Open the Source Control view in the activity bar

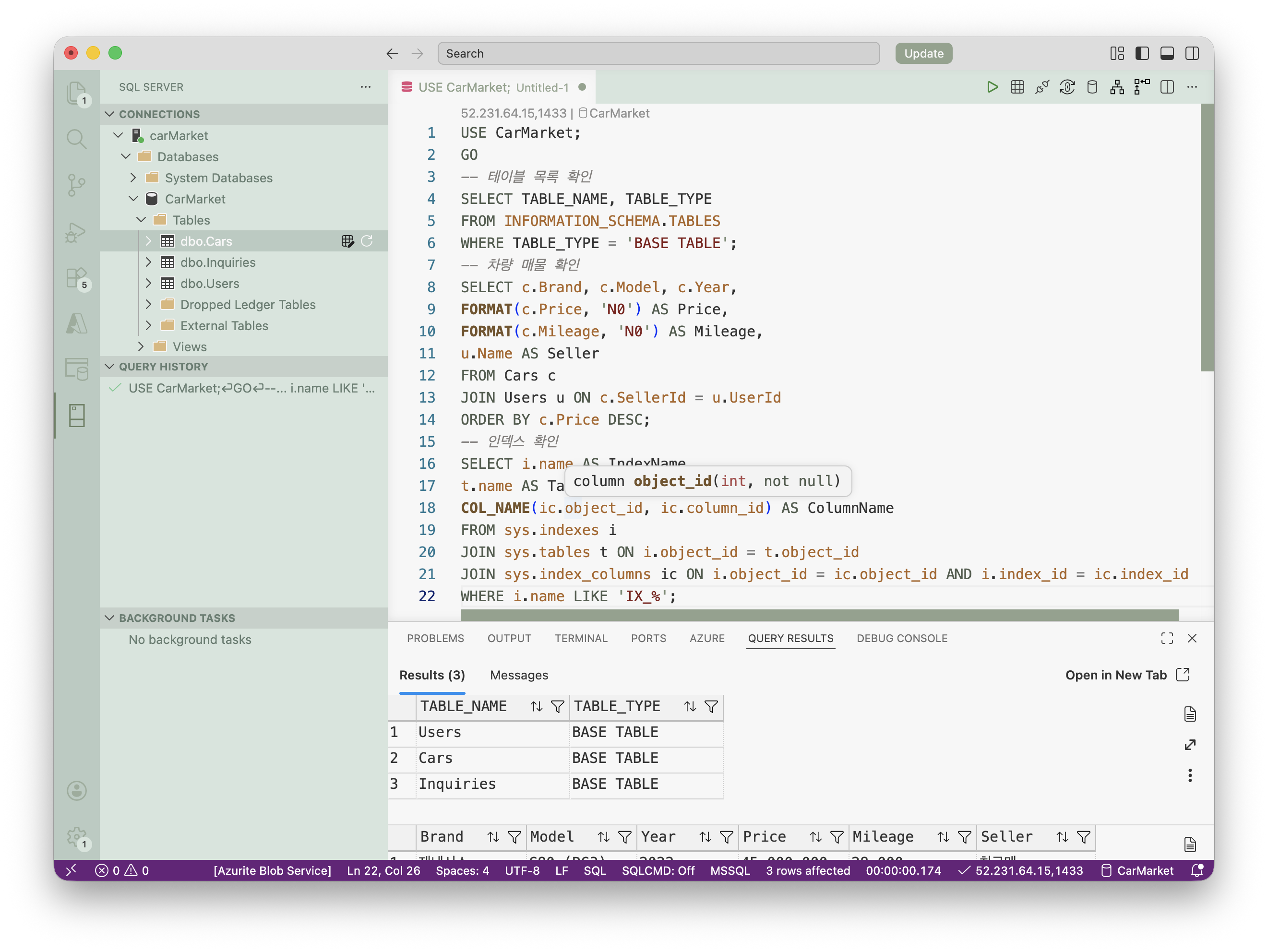[x=76, y=185]
